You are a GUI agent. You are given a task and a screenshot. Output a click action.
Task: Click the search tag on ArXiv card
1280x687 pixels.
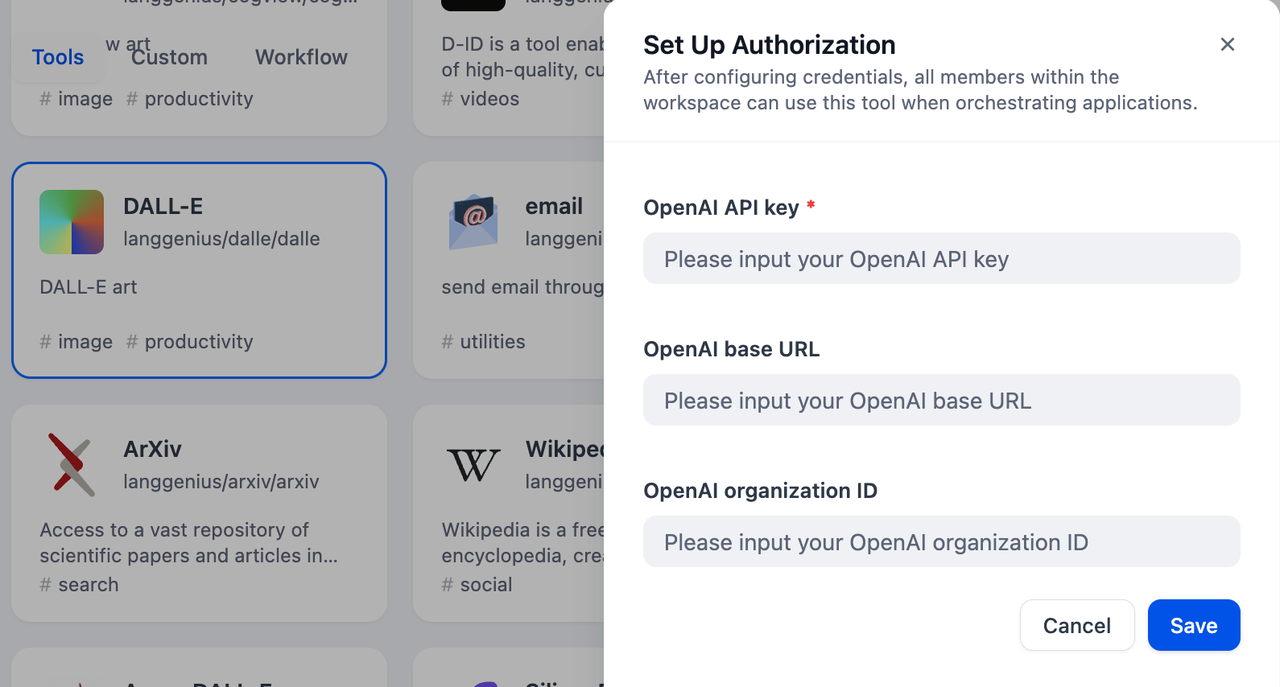80,585
